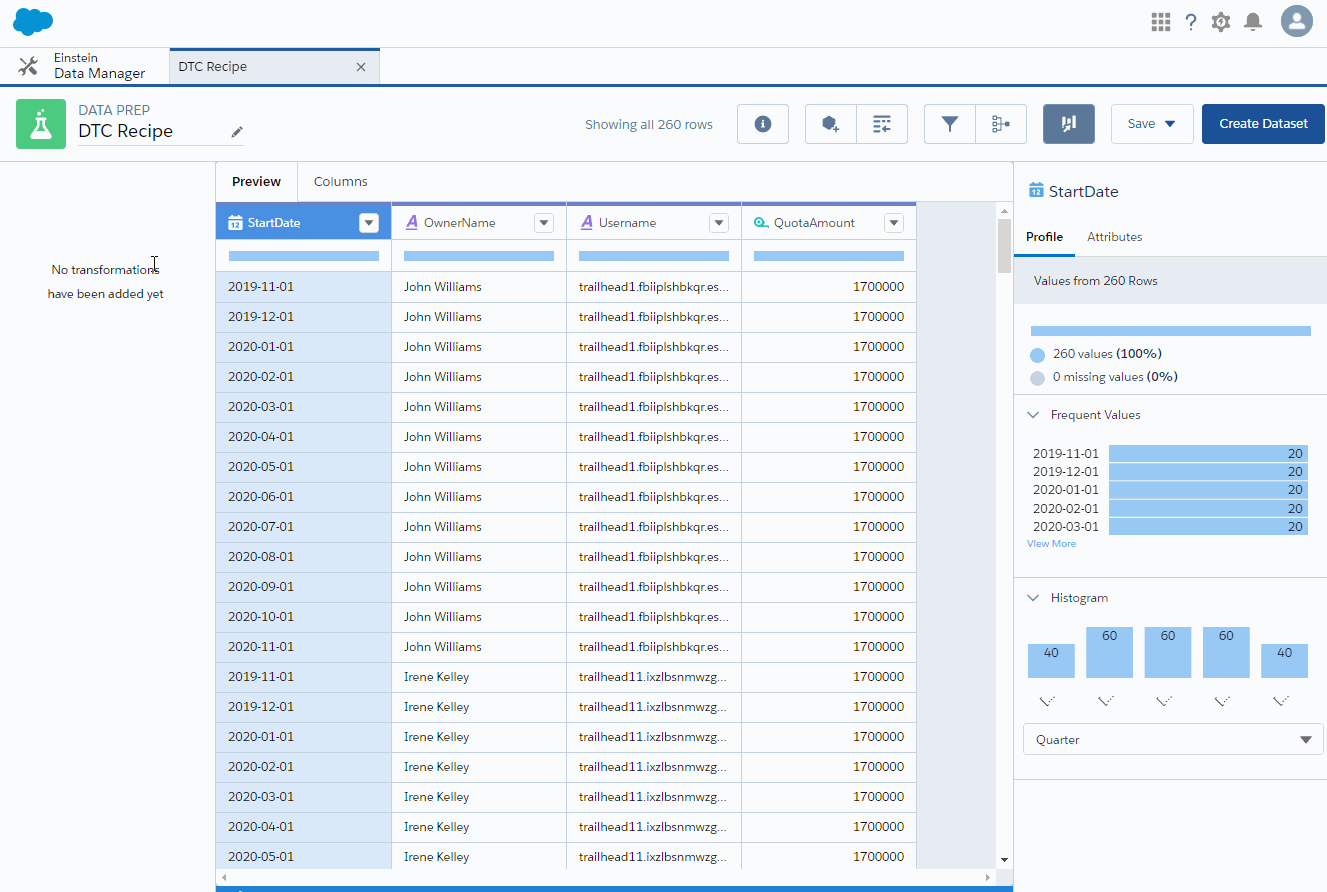Click the 2020-03-01 frequent value bar
Viewport: 1327px width, 892px height.
pos(1208,526)
